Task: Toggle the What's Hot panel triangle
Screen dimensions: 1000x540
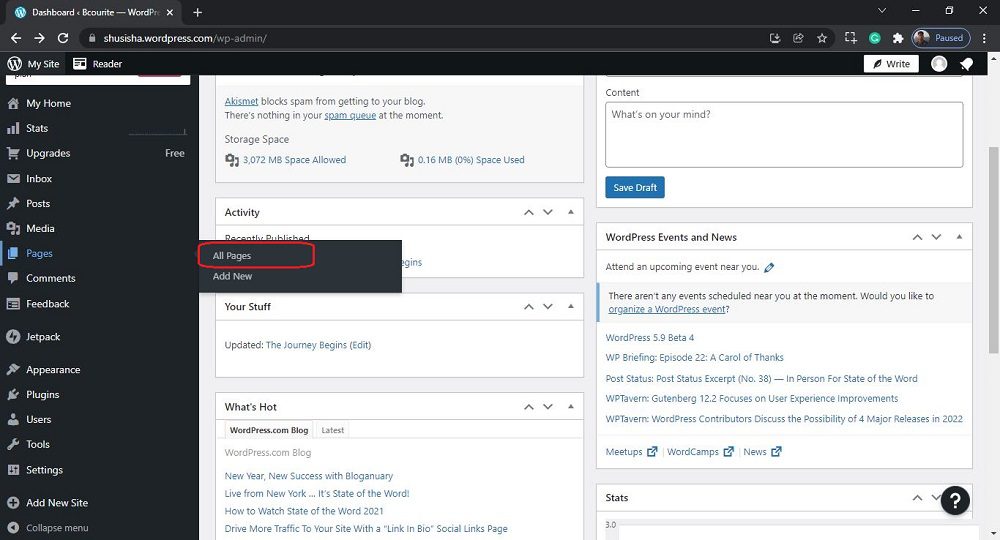Action: pos(571,407)
